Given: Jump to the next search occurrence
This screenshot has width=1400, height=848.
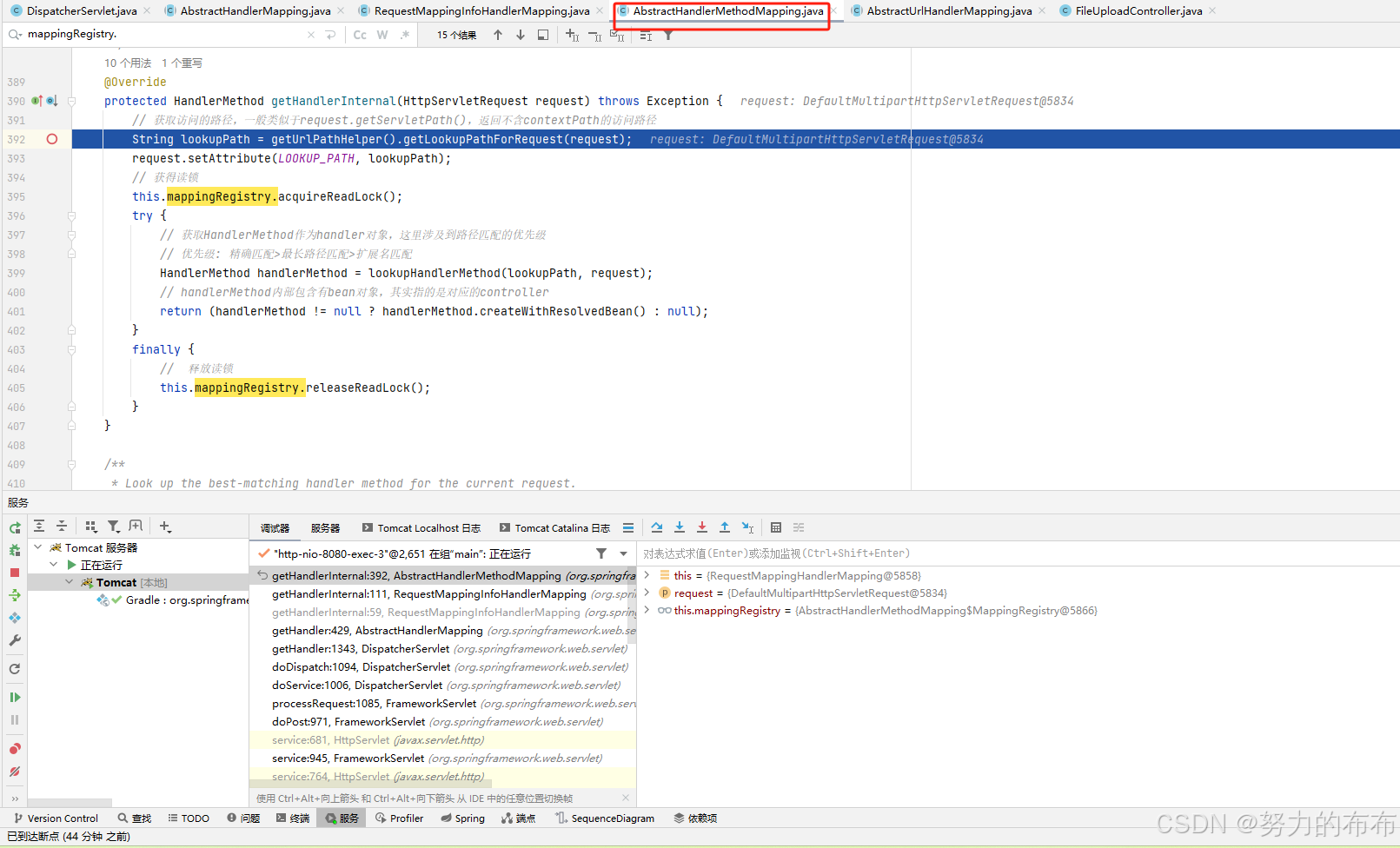Looking at the screenshot, I should click(521, 35).
